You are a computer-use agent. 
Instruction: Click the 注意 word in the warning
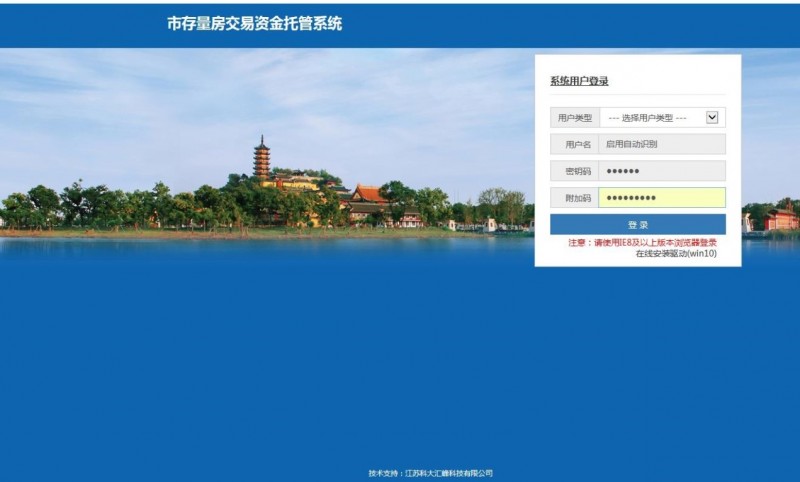coord(576,242)
